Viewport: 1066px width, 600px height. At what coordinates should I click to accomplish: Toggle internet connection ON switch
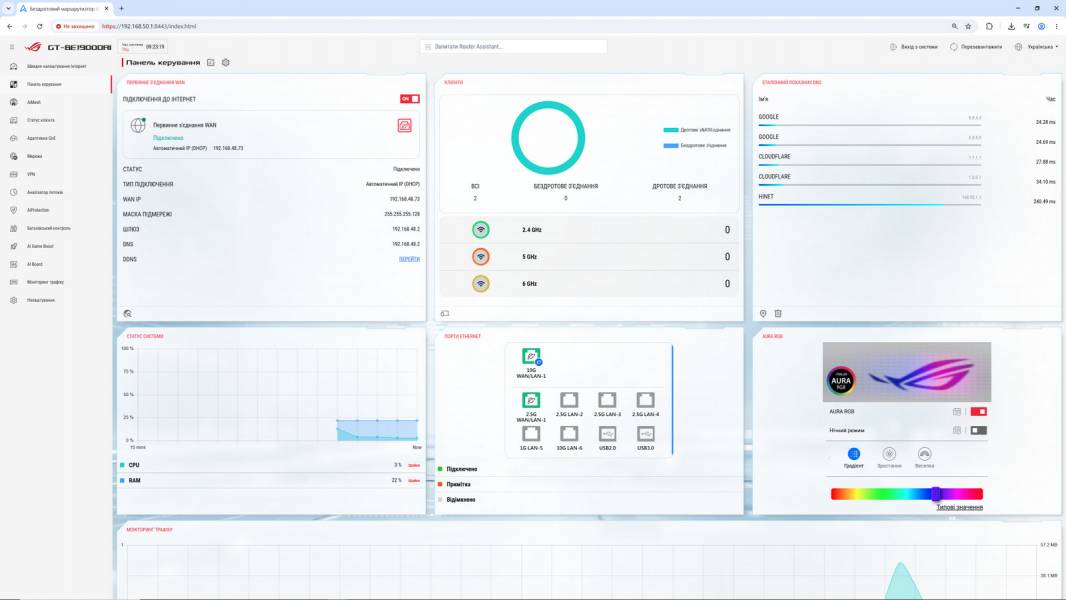[x=409, y=99]
